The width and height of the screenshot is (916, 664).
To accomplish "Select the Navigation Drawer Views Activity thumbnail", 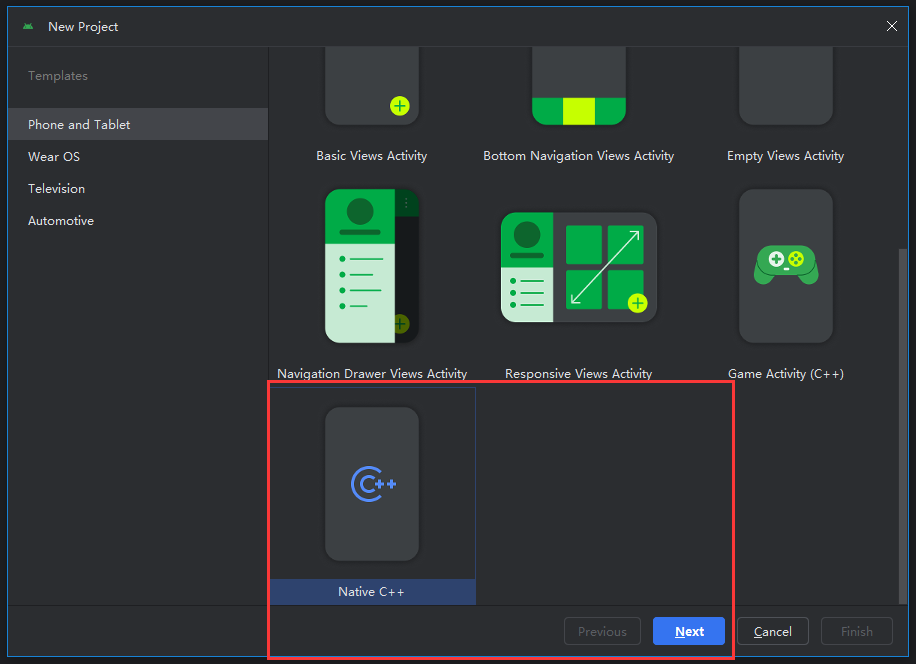I will [372, 266].
